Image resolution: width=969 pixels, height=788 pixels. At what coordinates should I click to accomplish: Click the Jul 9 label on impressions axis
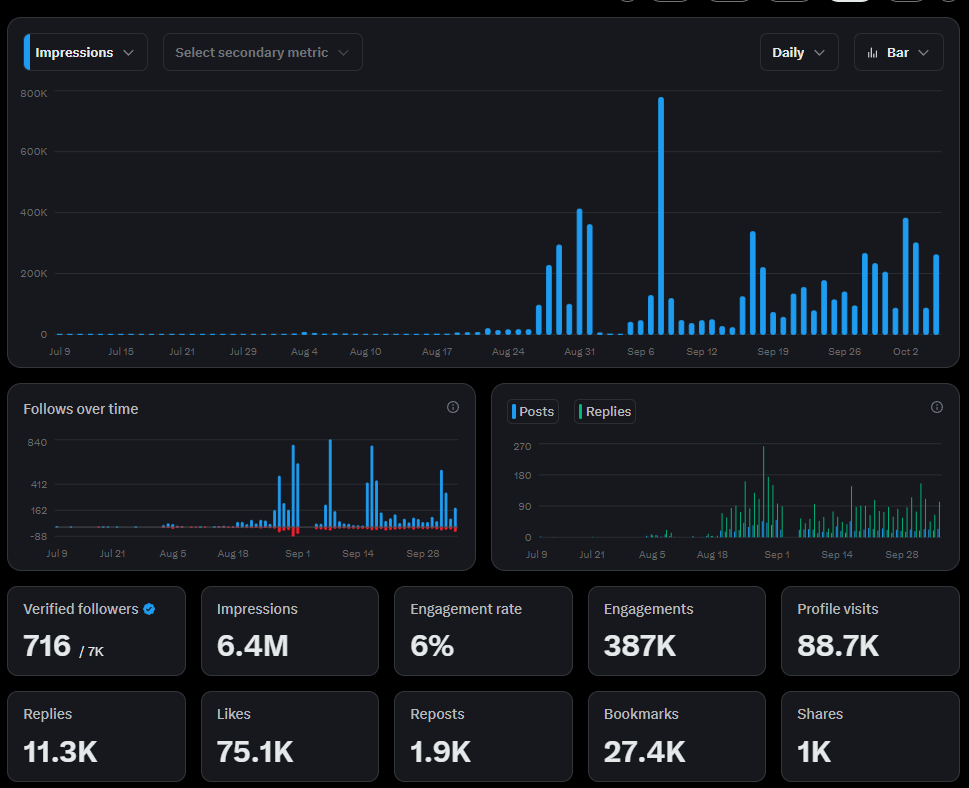60,352
